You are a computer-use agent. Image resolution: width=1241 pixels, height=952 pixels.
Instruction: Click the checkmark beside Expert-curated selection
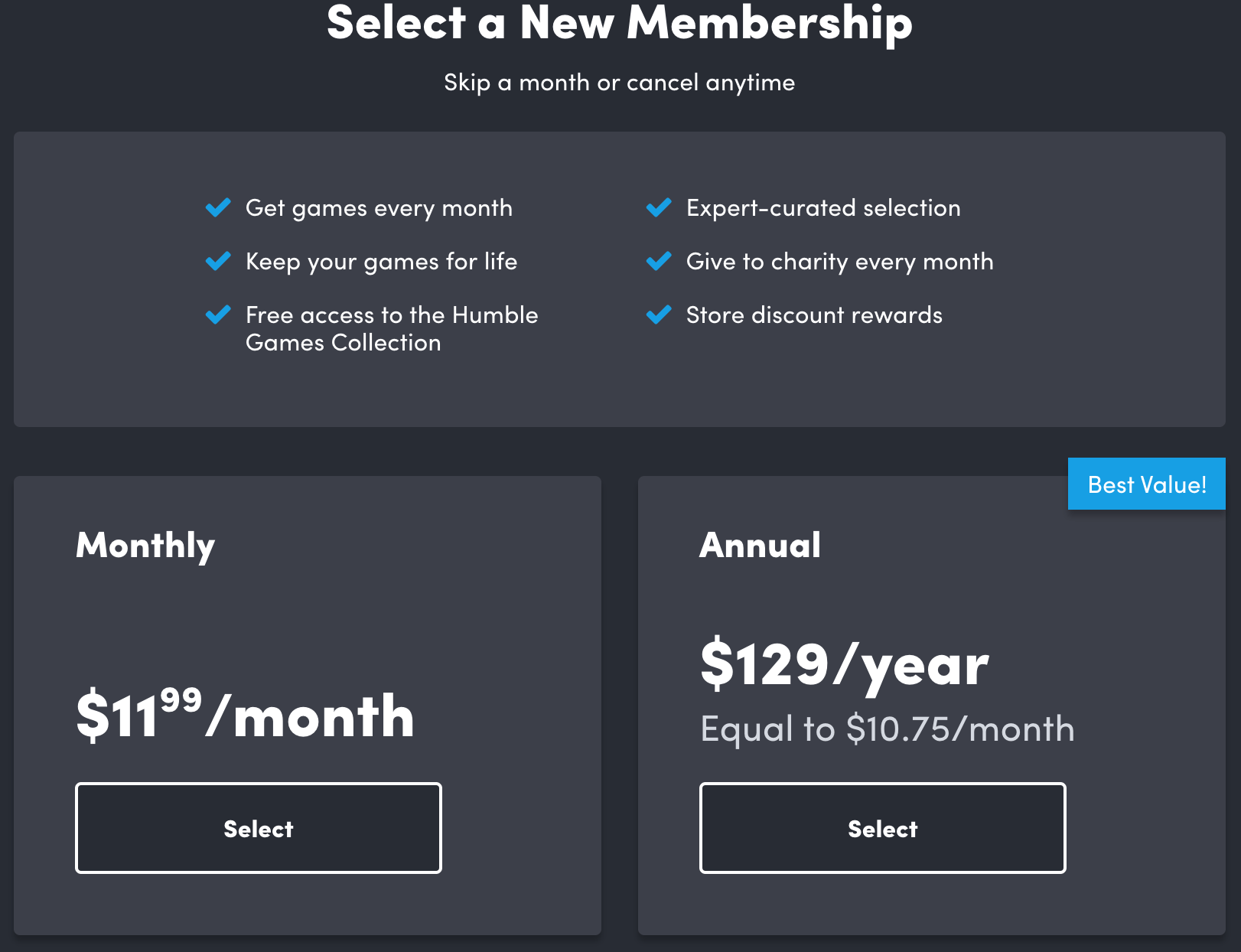(659, 207)
